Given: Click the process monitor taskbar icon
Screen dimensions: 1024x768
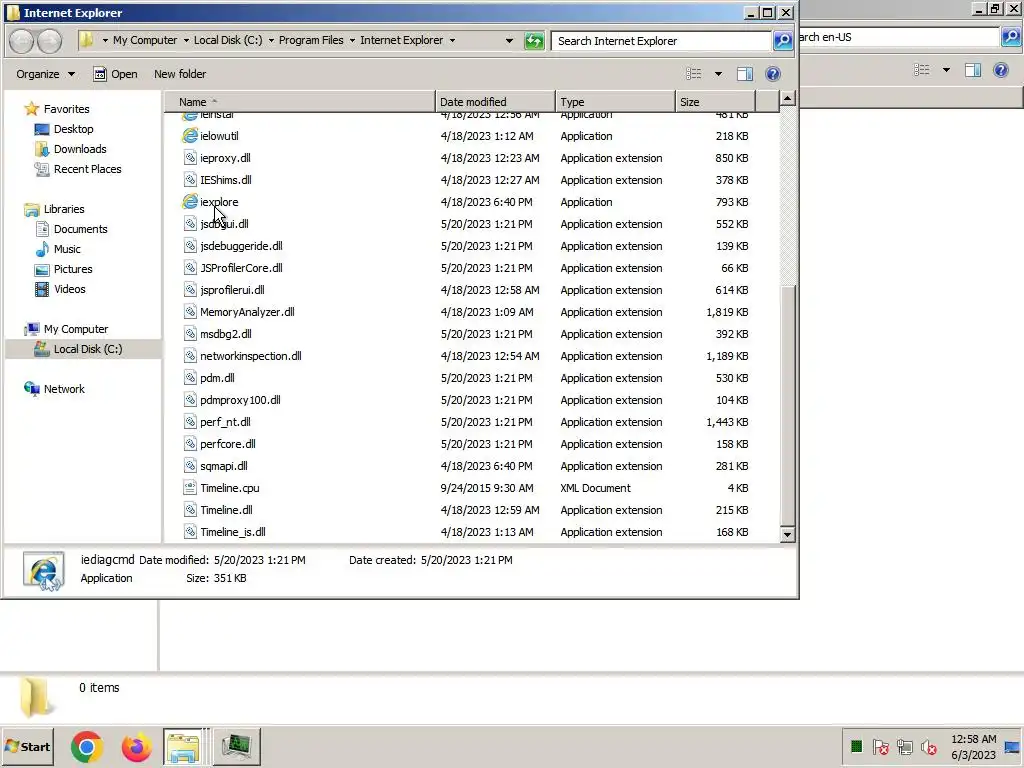Looking at the screenshot, I should click(236, 746).
